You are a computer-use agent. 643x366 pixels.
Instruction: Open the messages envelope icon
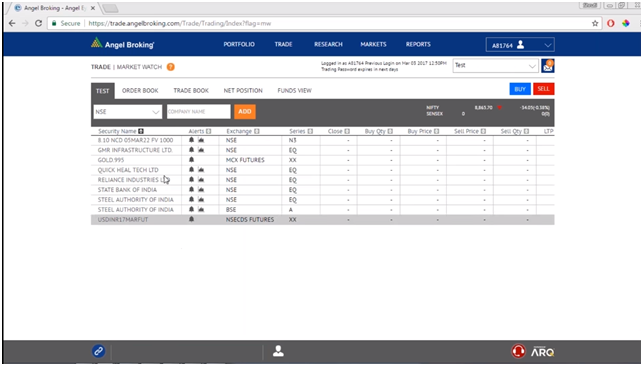click(548, 66)
